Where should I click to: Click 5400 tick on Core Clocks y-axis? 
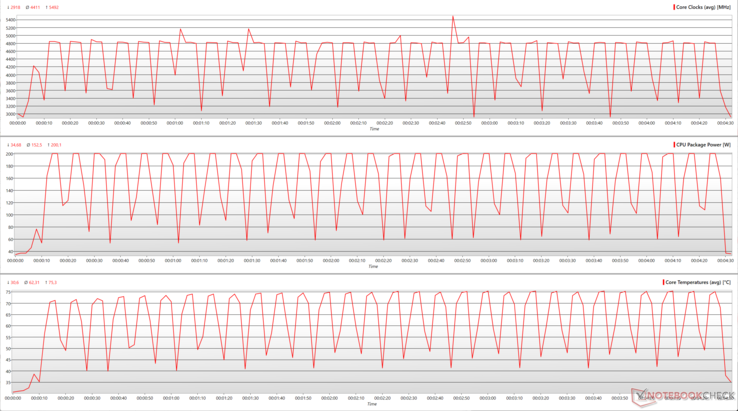tap(10, 20)
